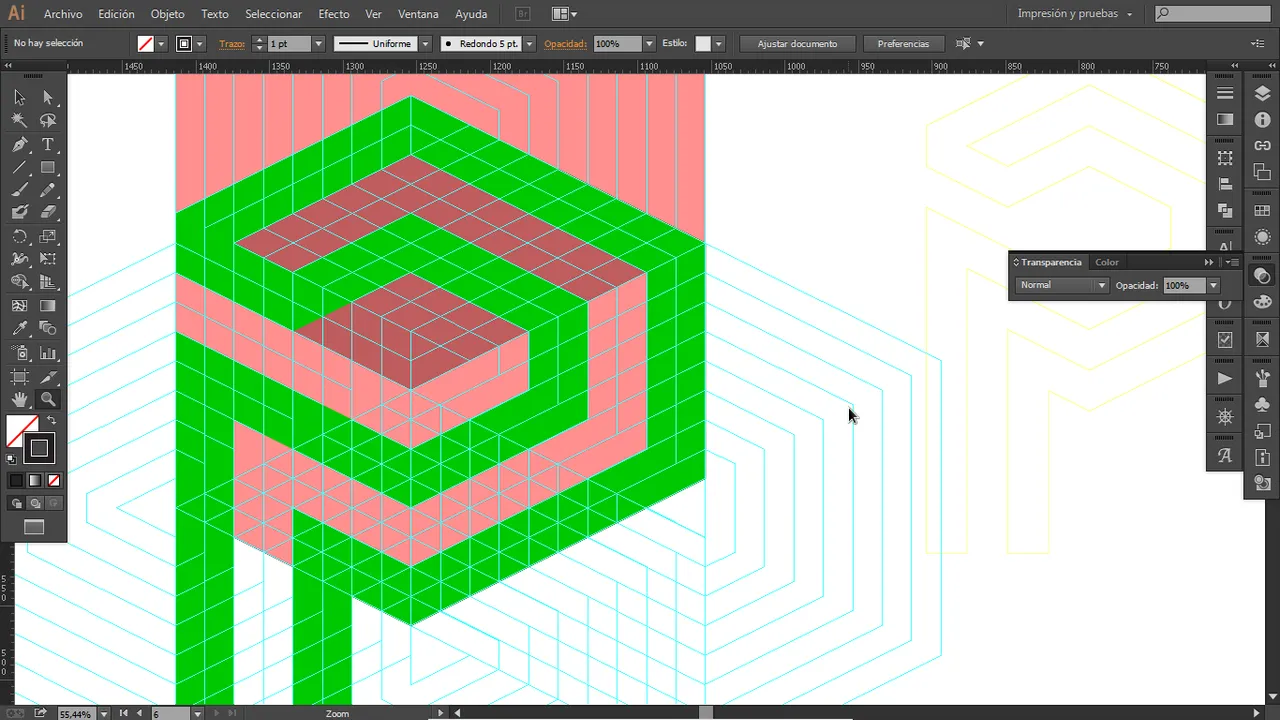Open the Efecto menu
This screenshot has width=1280, height=720.
click(x=334, y=14)
